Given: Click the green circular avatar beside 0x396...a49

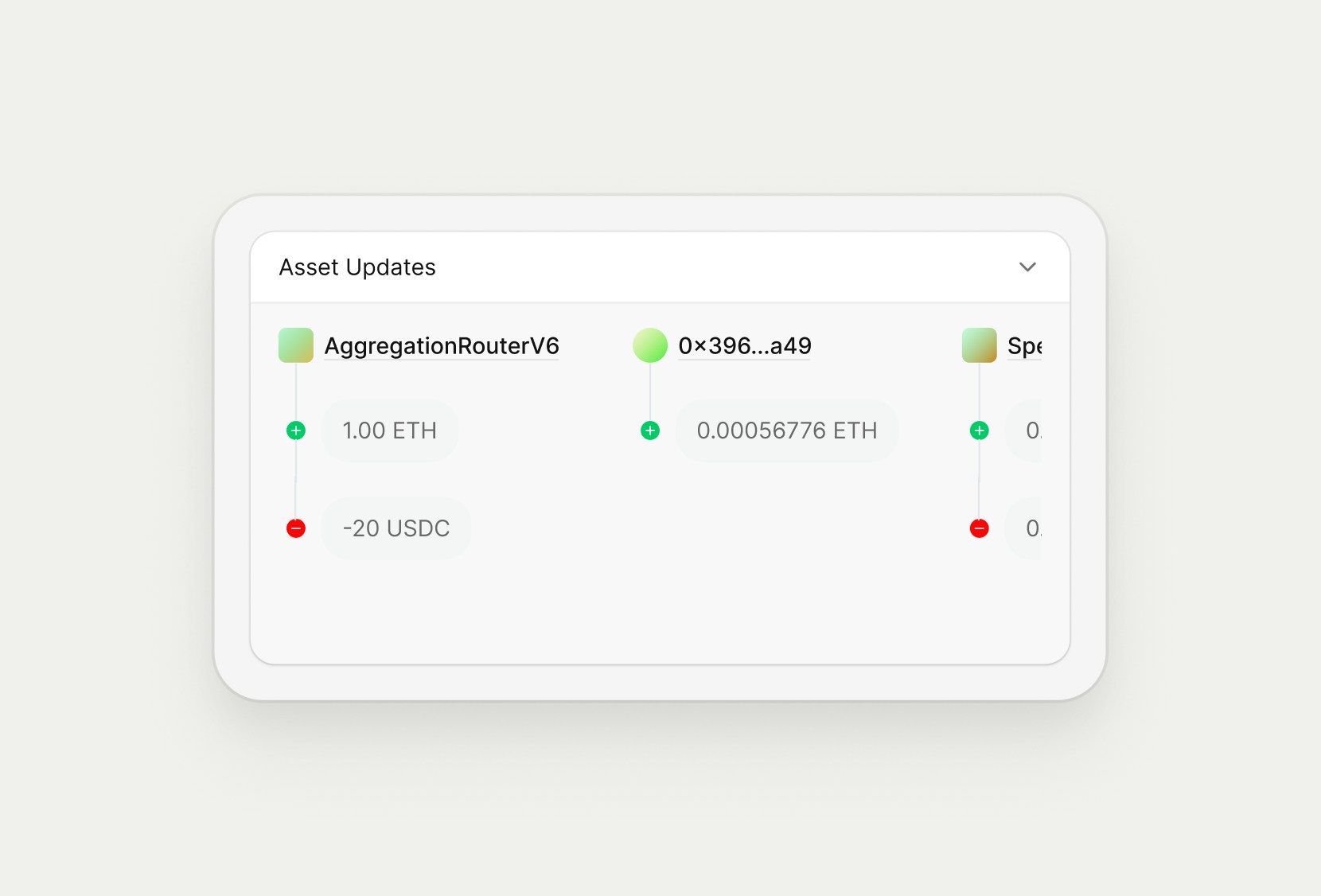Looking at the screenshot, I should point(650,345).
